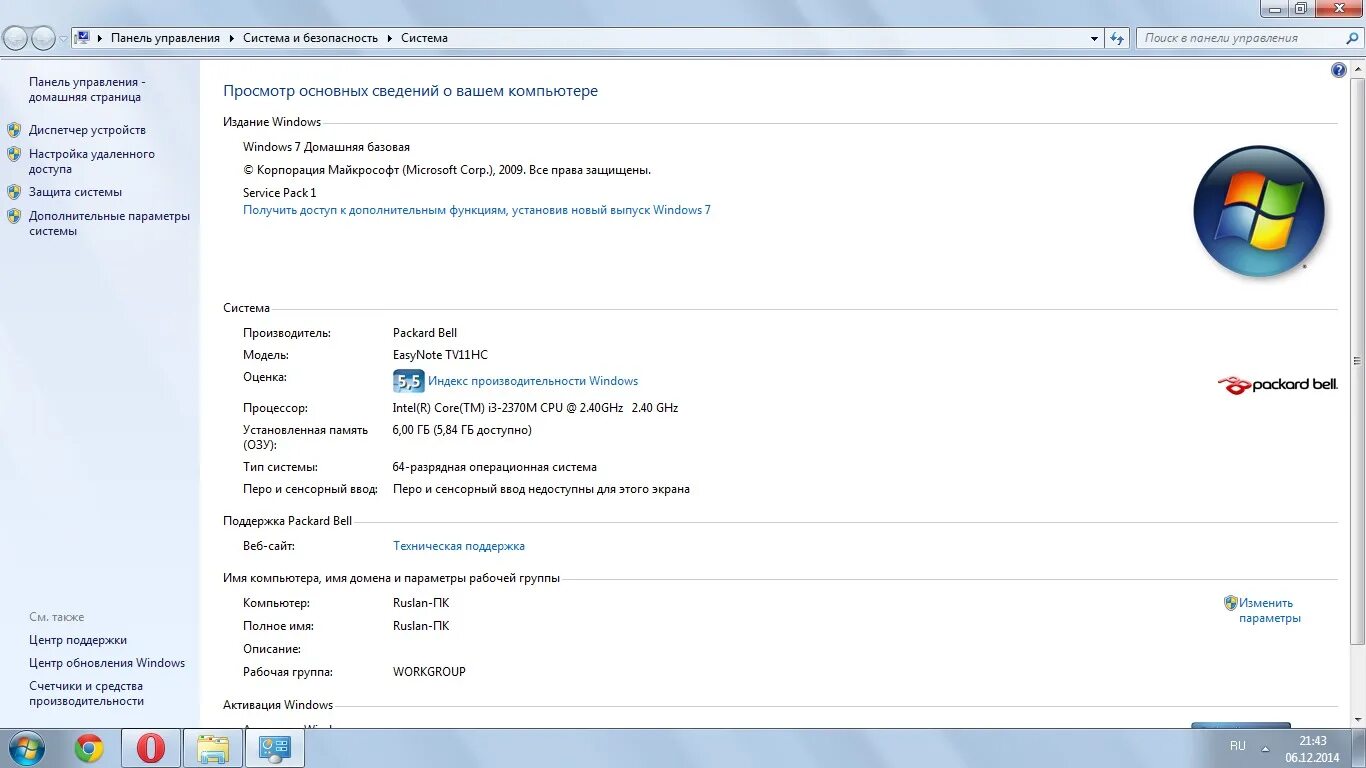
Task: Click the Back navigation arrow
Action: pyautogui.click(x=16, y=38)
